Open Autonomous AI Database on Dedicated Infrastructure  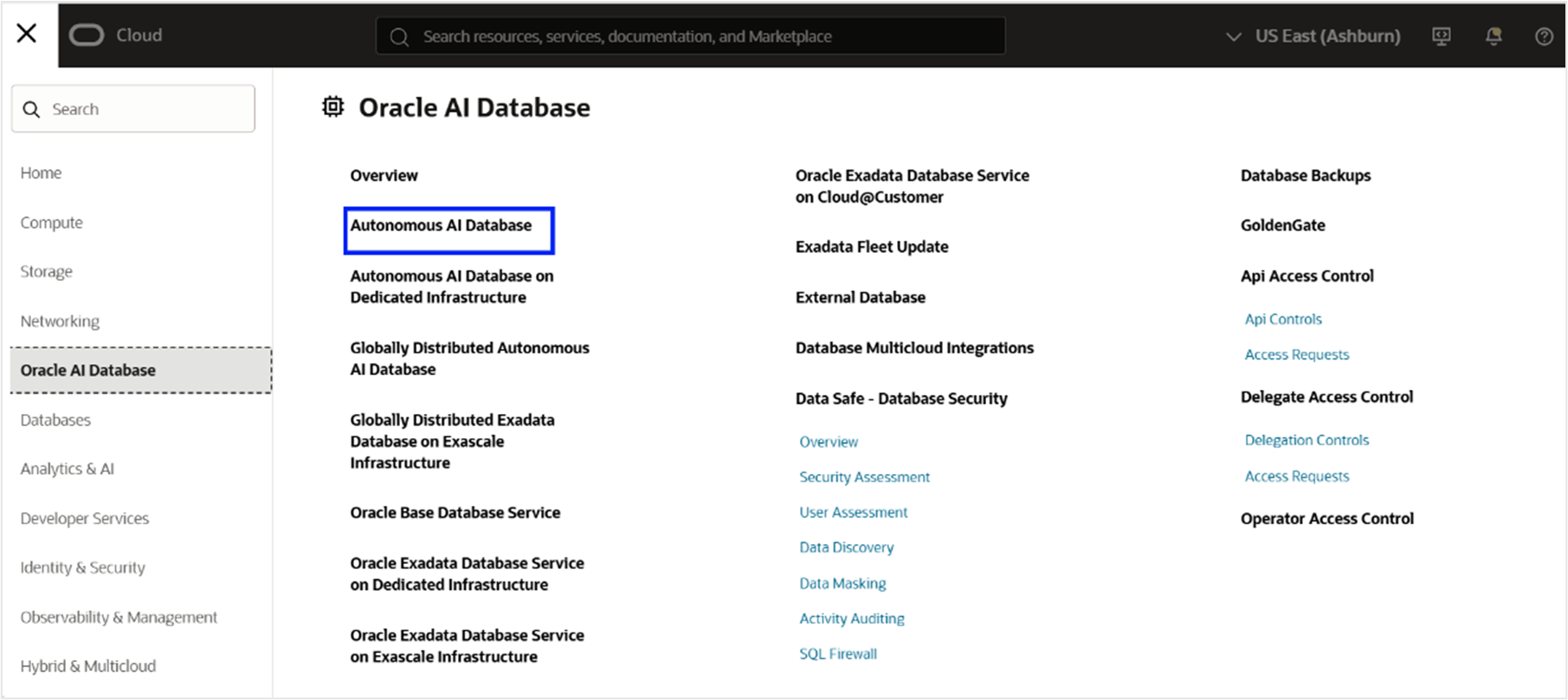click(x=451, y=286)
